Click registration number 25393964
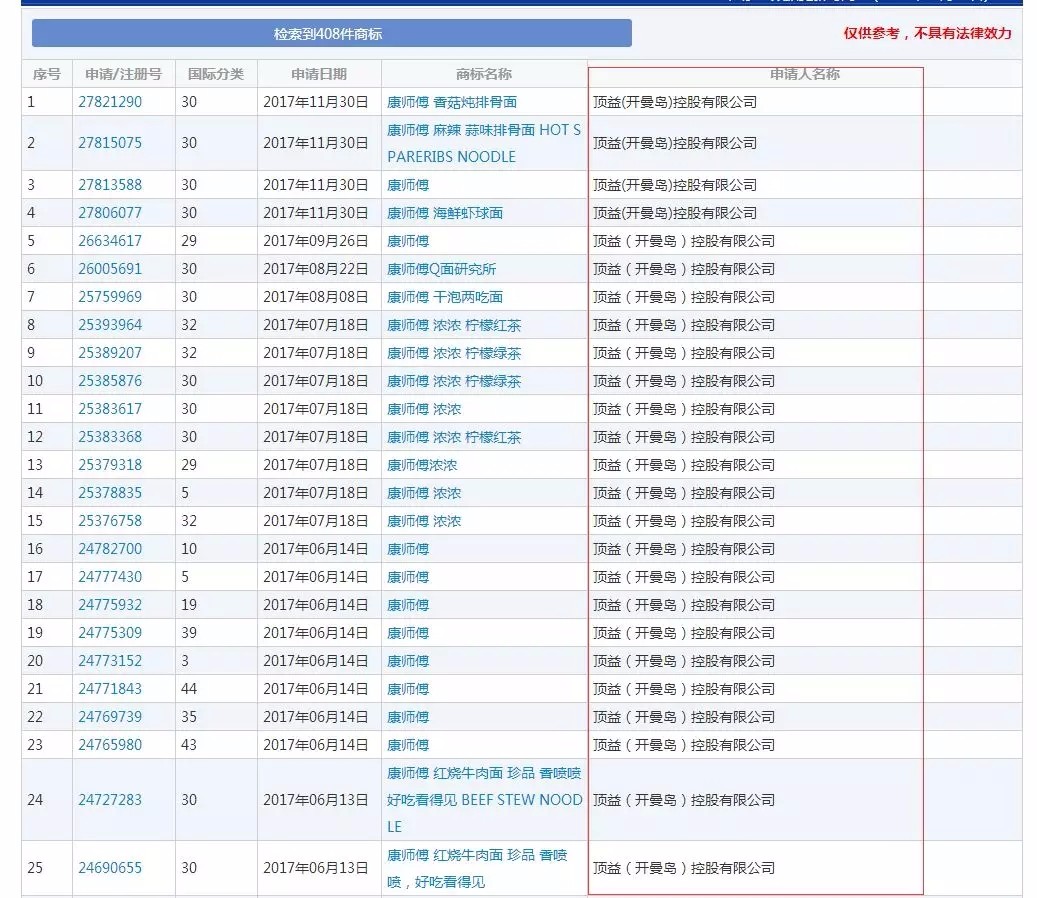Viewport: 1037px width, 898px height. pos(110,325)
